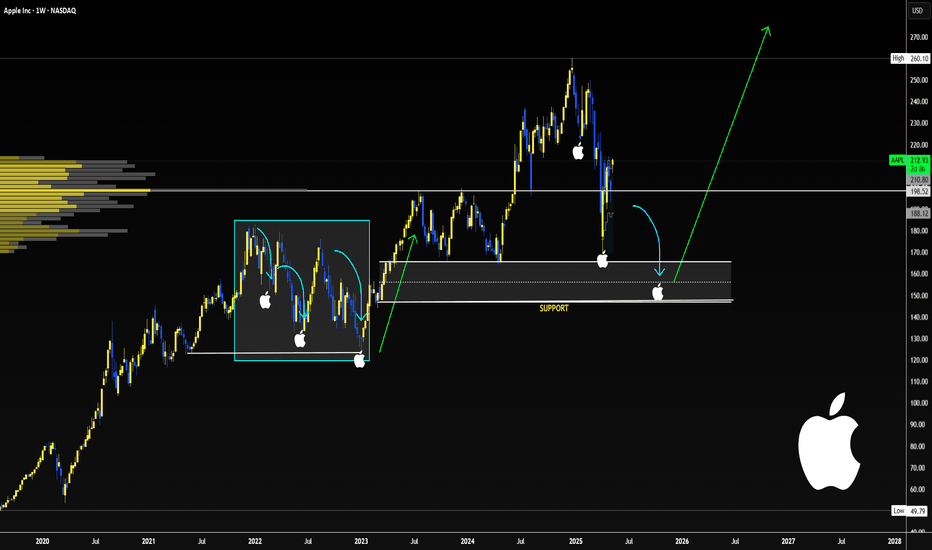
Task: Click 80.00 on the price axis
Action: click(x=919, y=446)
